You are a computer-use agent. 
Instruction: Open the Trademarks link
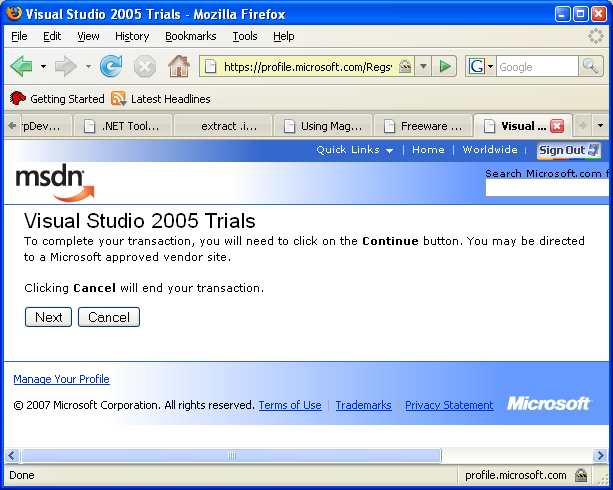[364, 405]
